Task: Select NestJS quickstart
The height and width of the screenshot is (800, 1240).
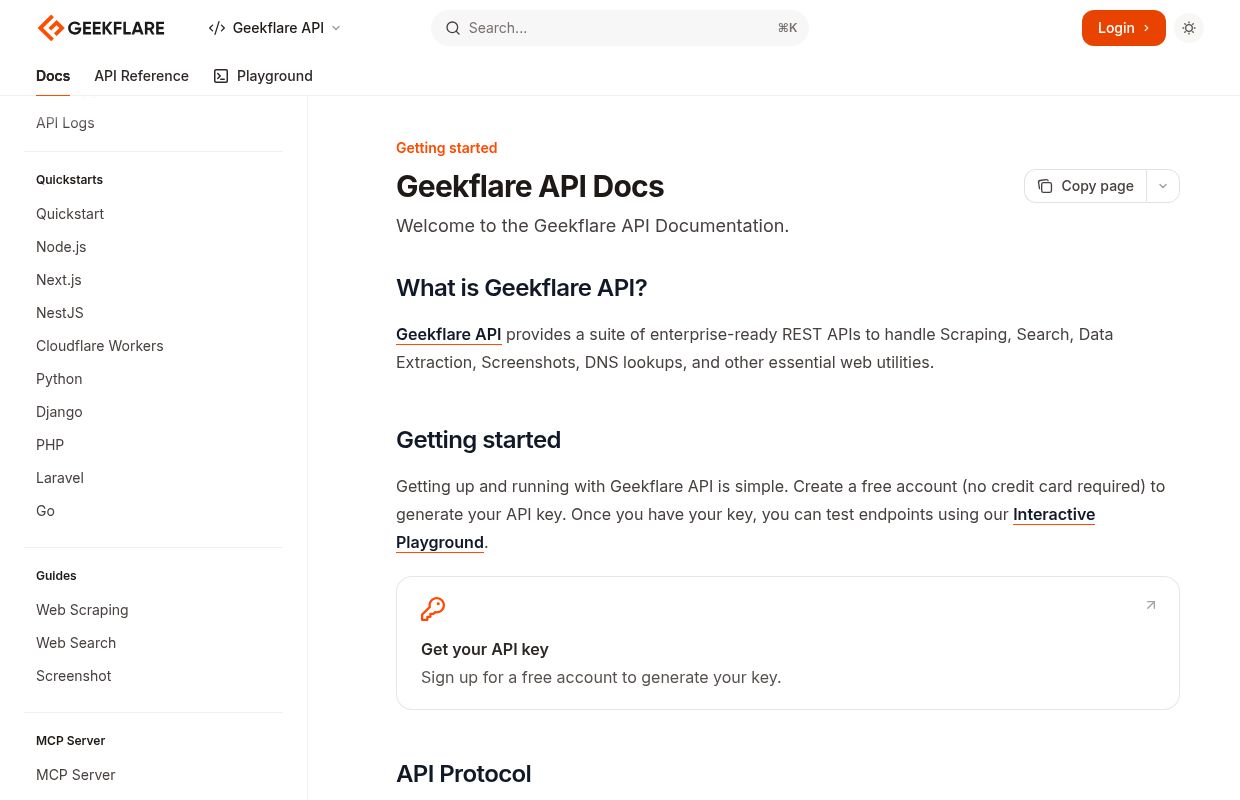Action: [x=60, y=313]
